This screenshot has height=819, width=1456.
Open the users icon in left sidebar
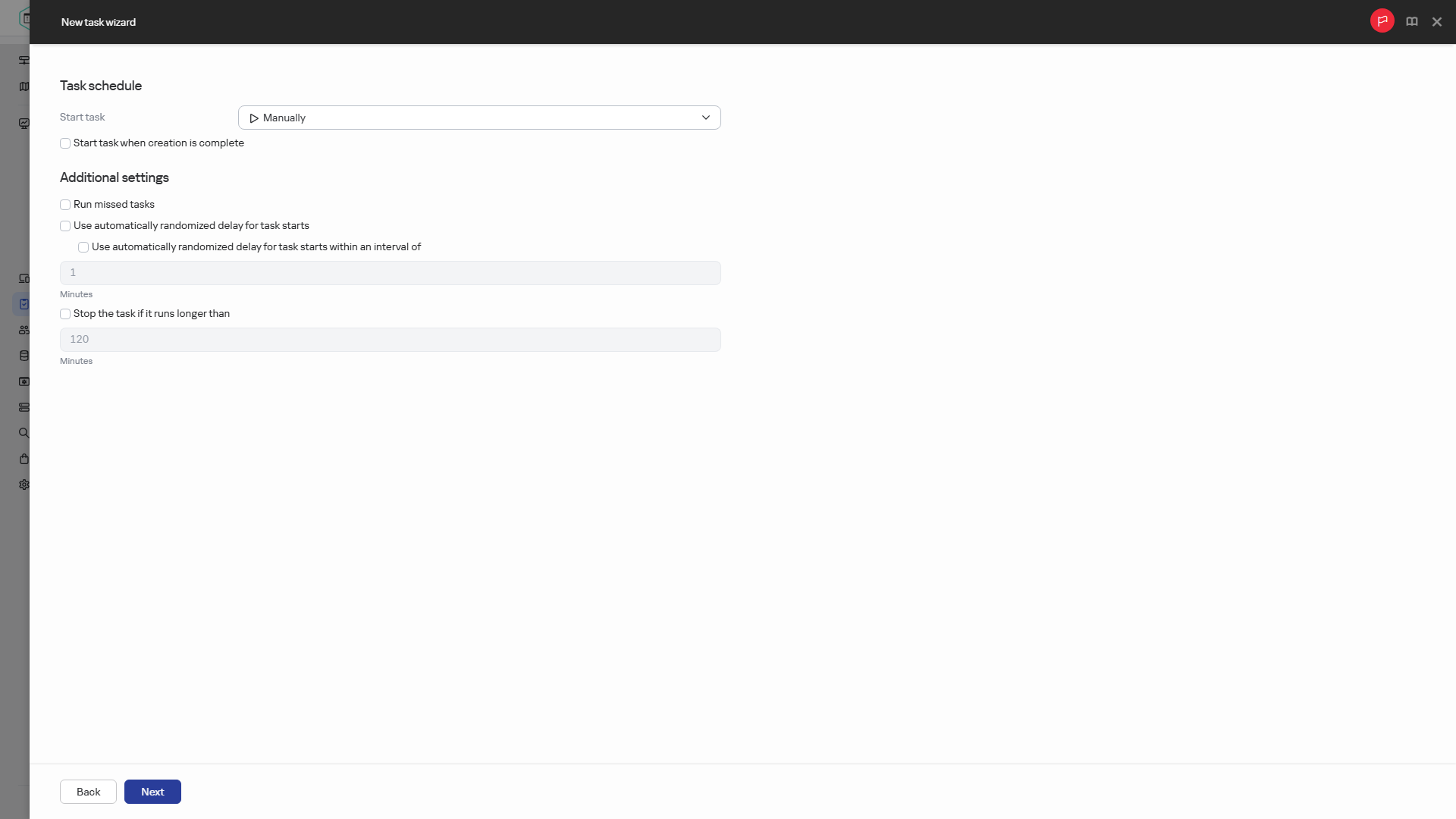coord(24,330)
